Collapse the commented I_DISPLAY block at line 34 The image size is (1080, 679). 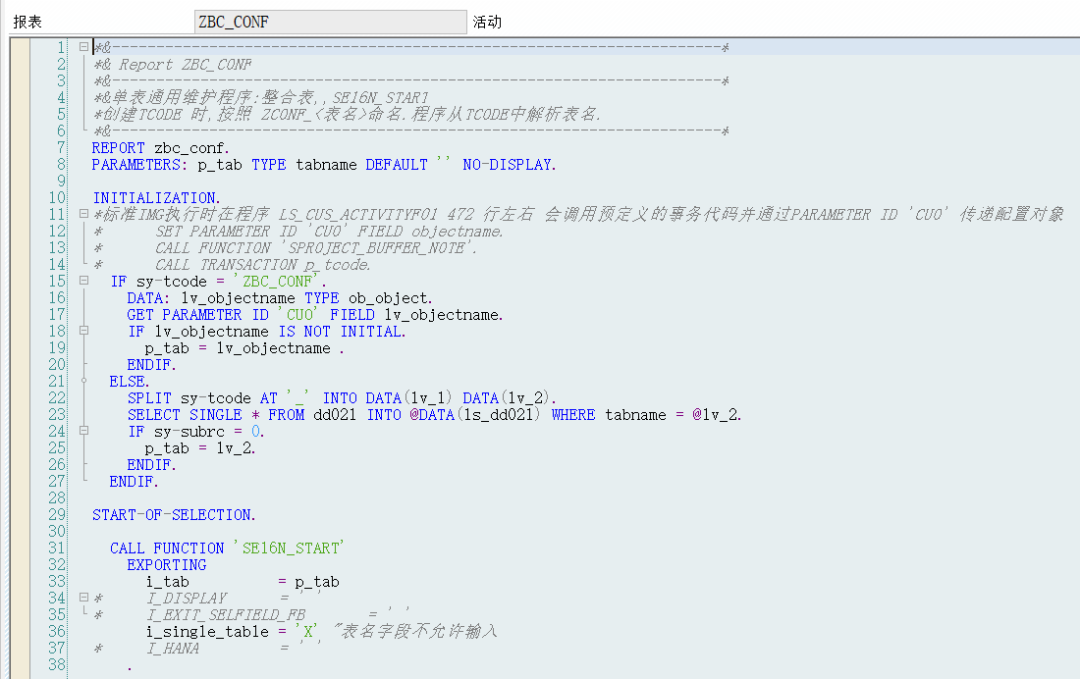pyautogui.click(x=83, y=598)
